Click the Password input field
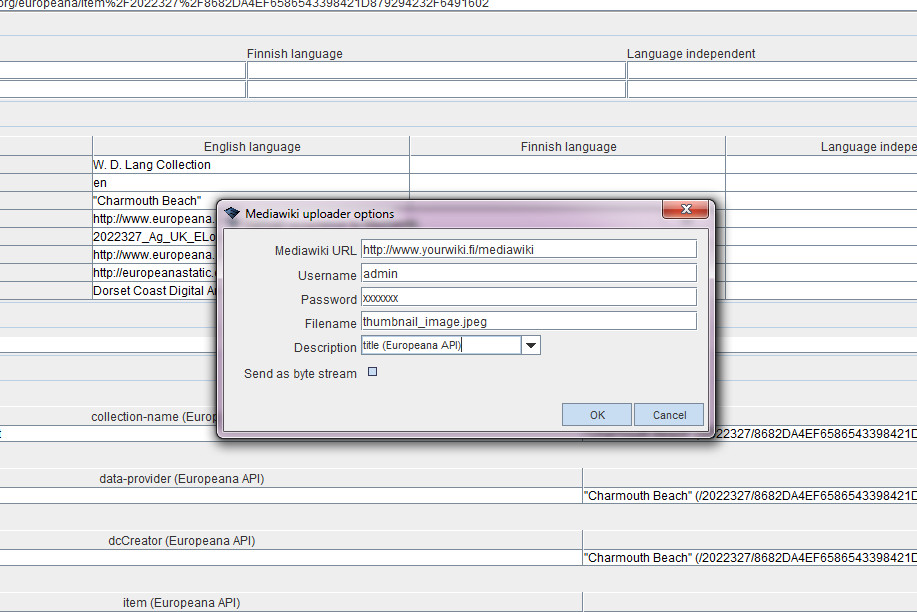917x612 pixels. (528, 296)
